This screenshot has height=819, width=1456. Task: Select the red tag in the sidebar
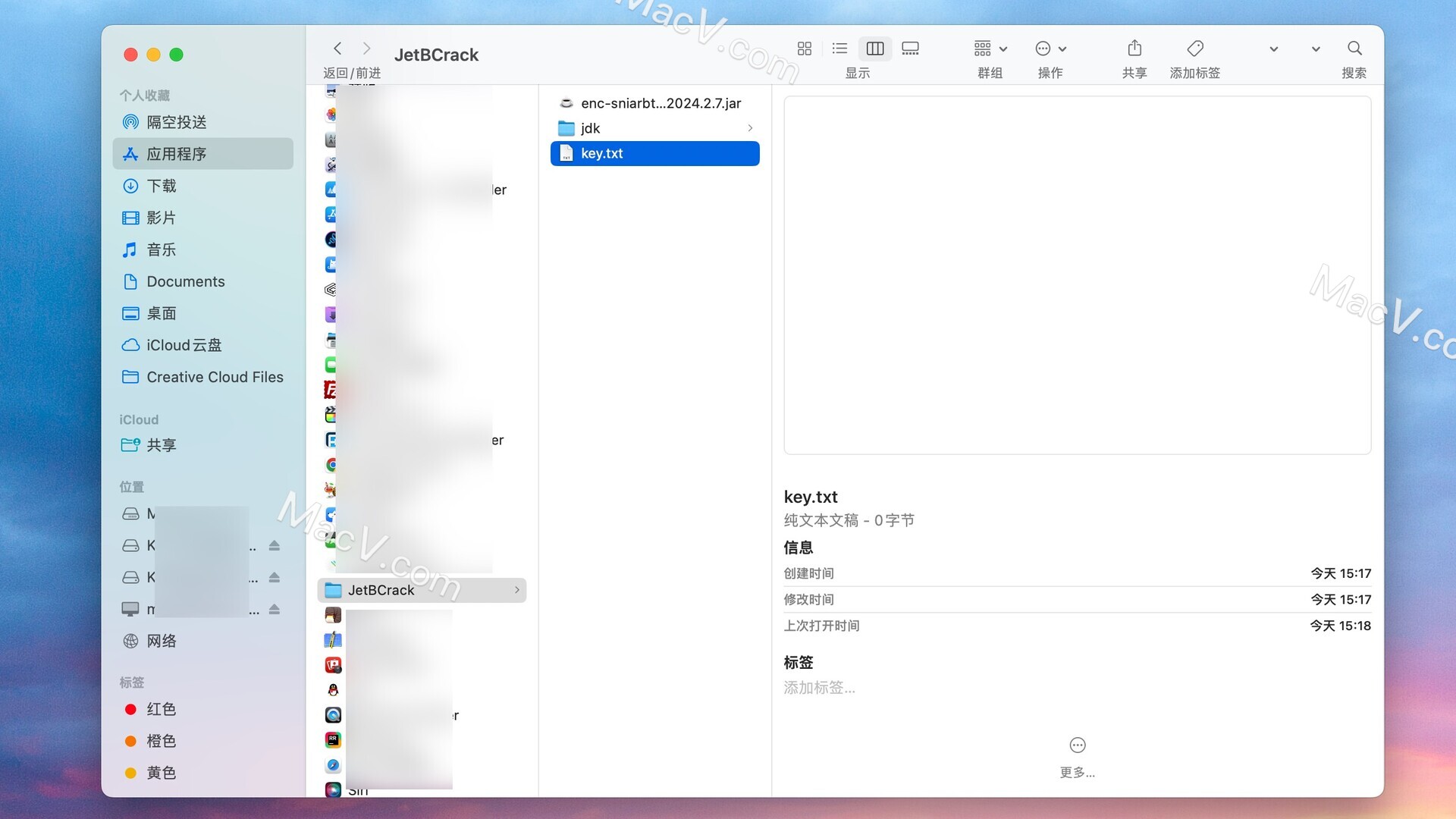coord(161,709)
